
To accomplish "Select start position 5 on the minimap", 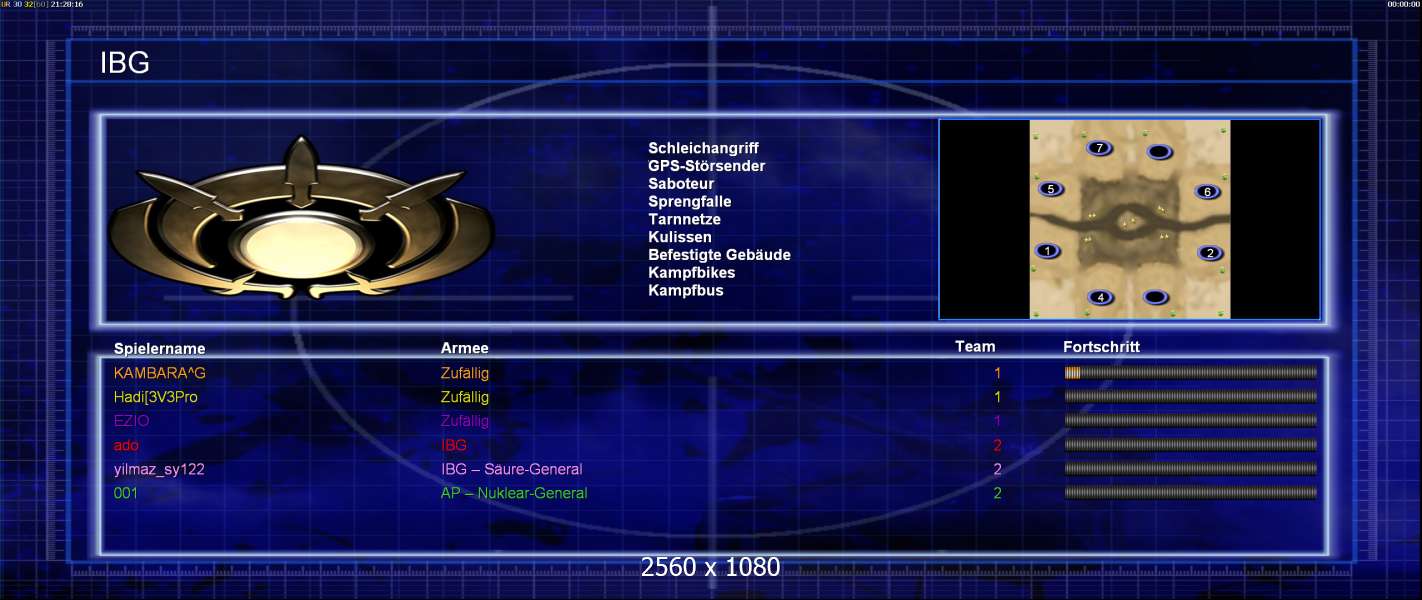I will [1050, 188].
